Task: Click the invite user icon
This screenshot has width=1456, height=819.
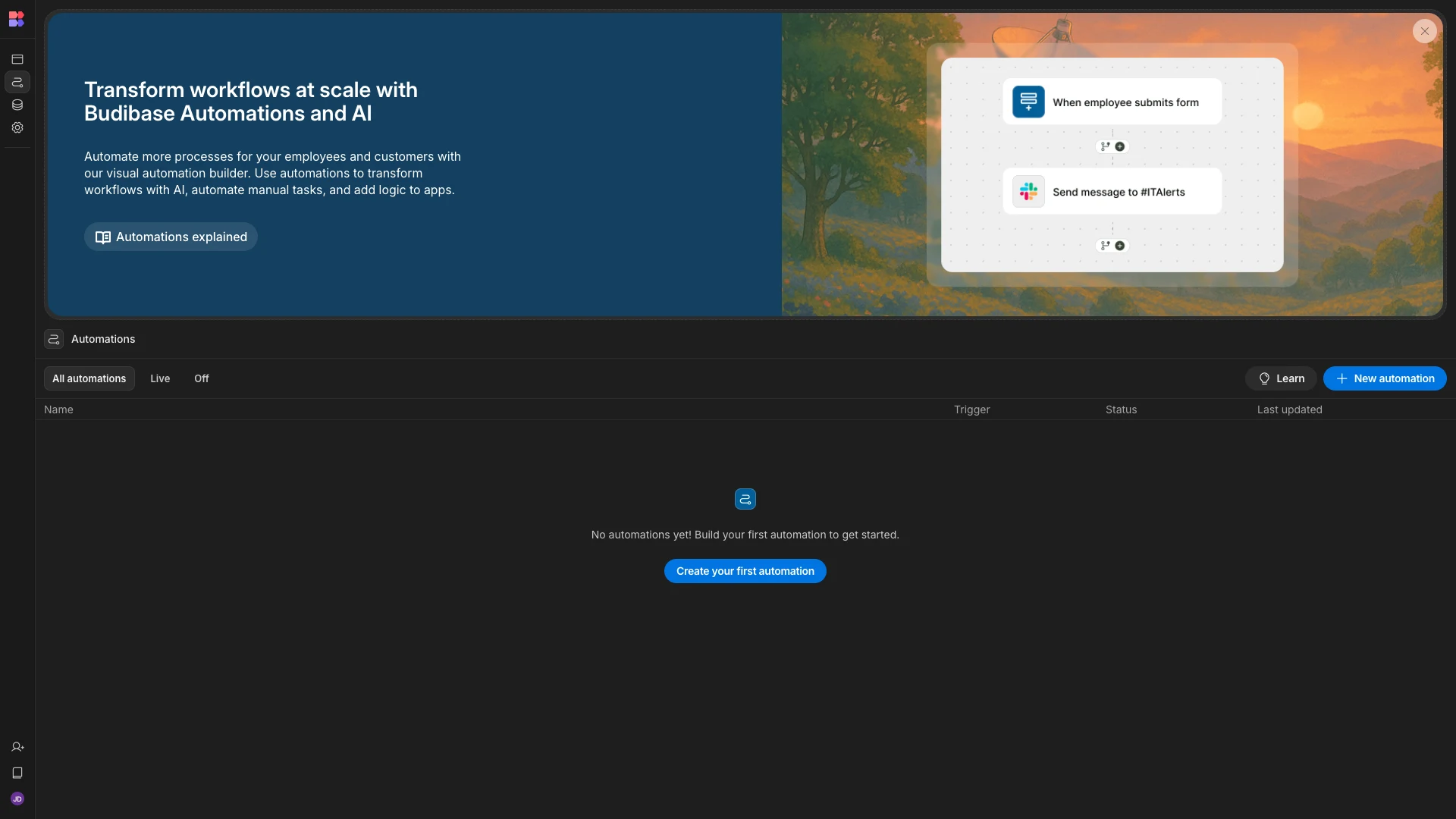Action: click(17, 747)
